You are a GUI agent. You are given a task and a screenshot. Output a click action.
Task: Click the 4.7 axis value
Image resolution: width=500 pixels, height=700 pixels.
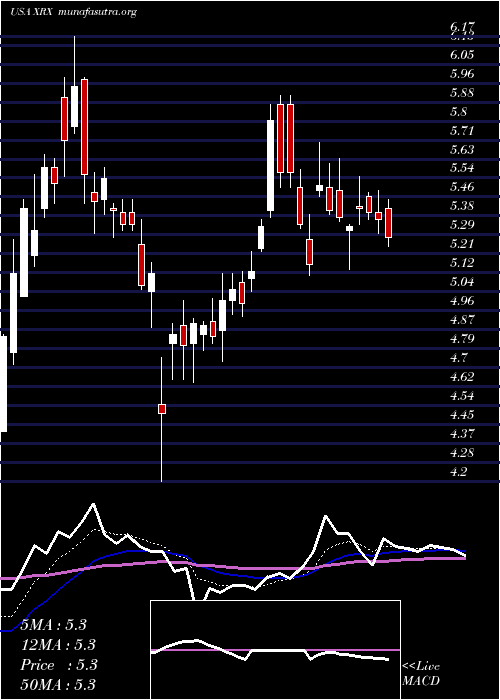[x=459, y=358]
